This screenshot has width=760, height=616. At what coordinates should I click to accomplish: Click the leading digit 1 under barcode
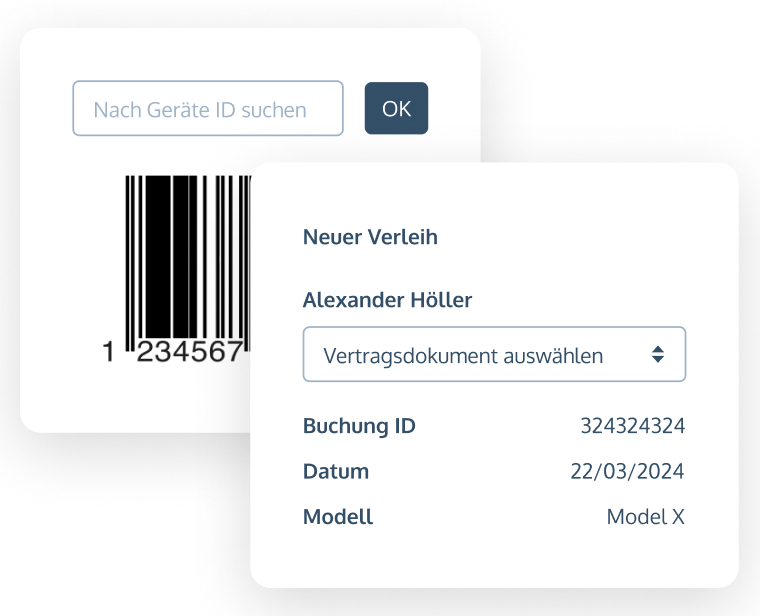click(110, 351)
